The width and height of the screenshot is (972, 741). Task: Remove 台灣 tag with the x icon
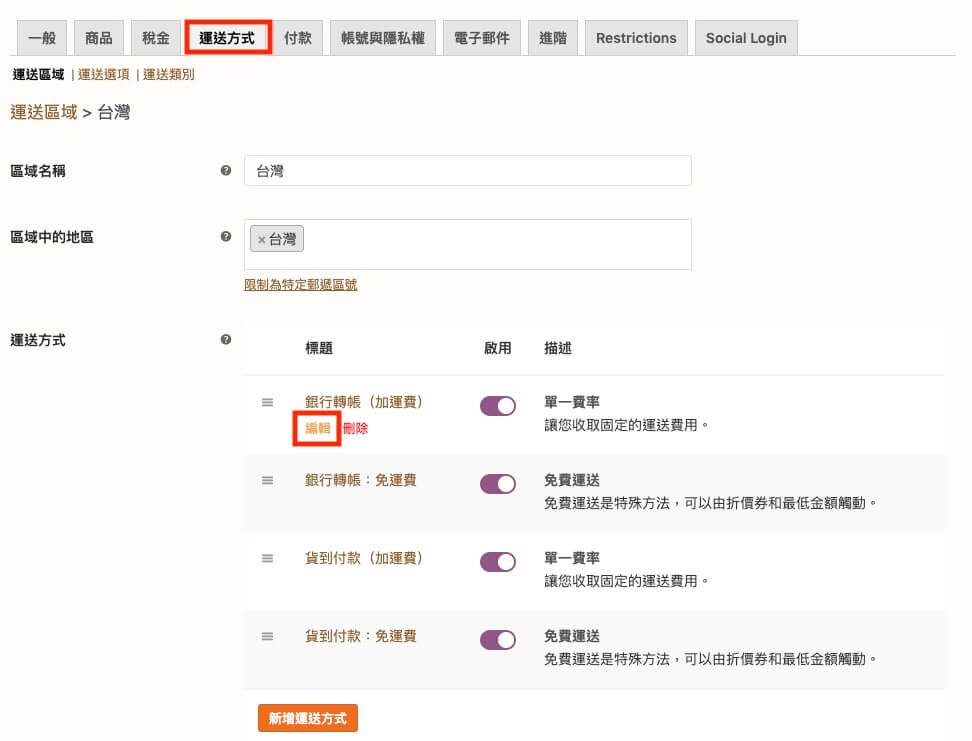coord(261,240)
